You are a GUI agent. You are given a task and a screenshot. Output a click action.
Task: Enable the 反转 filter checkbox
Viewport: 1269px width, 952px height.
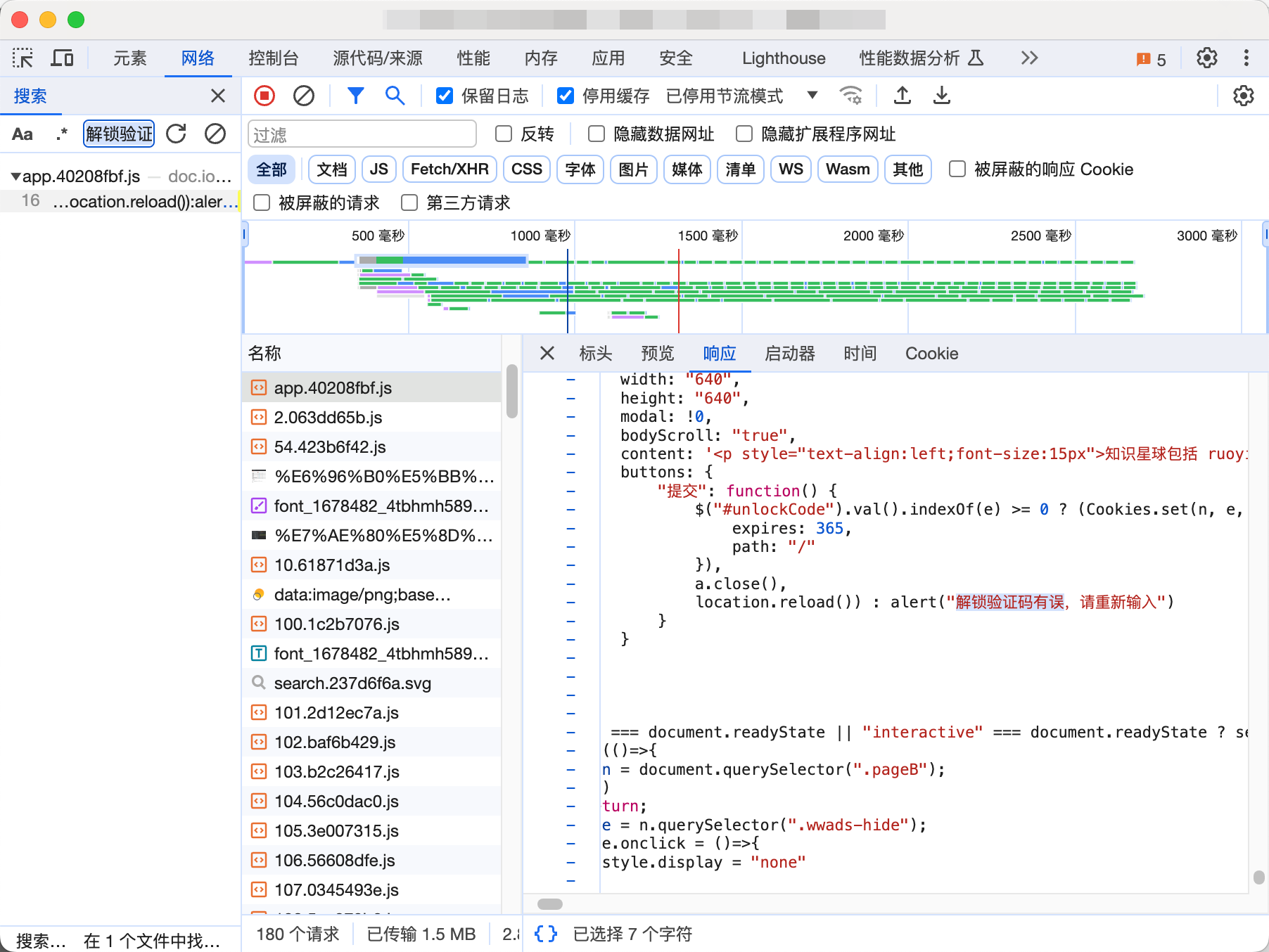[x=504, y=134]
